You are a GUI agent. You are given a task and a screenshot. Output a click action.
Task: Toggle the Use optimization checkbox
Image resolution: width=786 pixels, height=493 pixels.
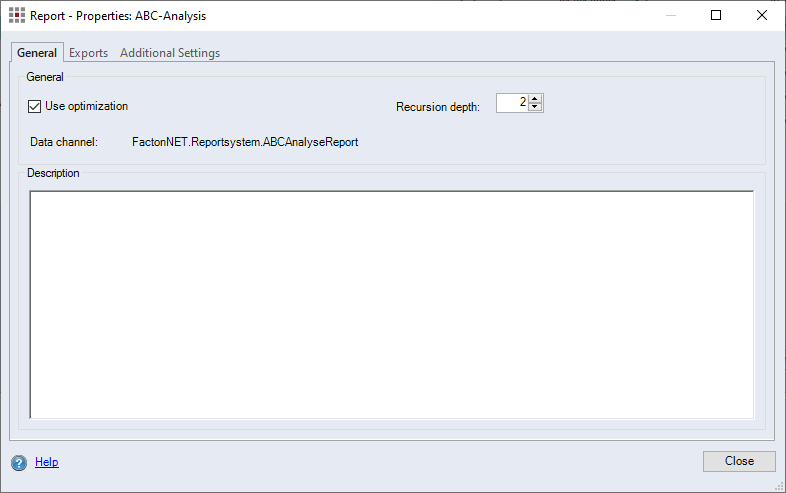tap(35, 106)
